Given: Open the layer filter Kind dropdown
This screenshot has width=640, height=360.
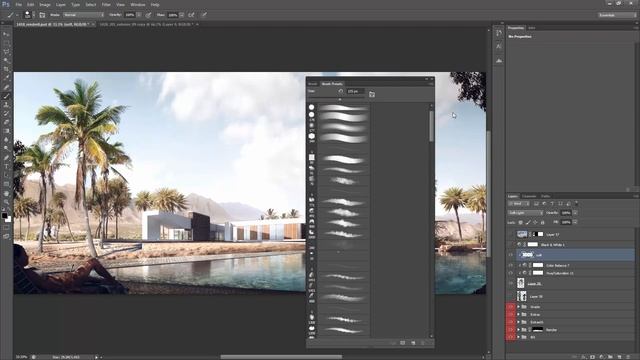Looking at the screenshot, I should point(518,203).
